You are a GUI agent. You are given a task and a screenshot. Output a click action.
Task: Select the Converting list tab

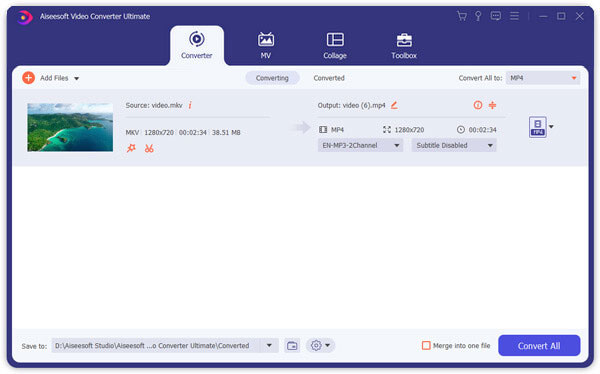click(272, 78)
